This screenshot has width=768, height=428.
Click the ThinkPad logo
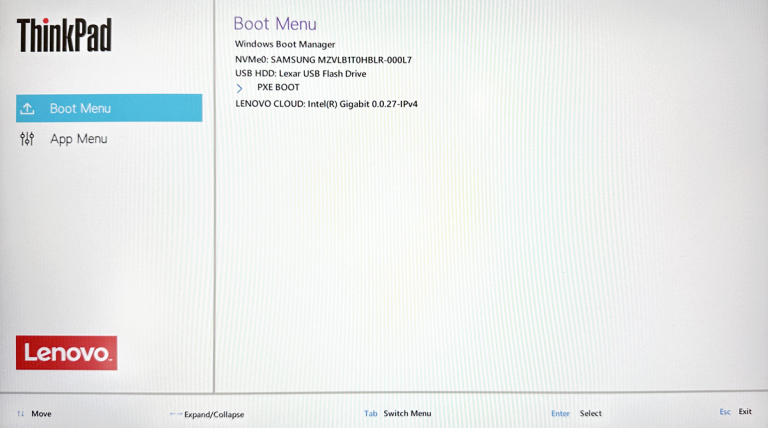64,35
